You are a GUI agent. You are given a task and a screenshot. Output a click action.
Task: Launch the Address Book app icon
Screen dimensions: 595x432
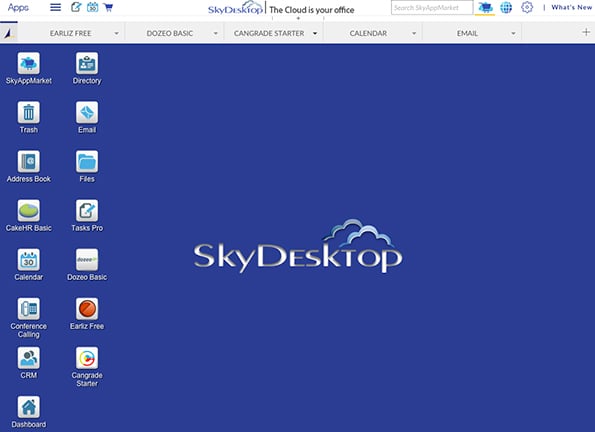(x=28, y=161)
